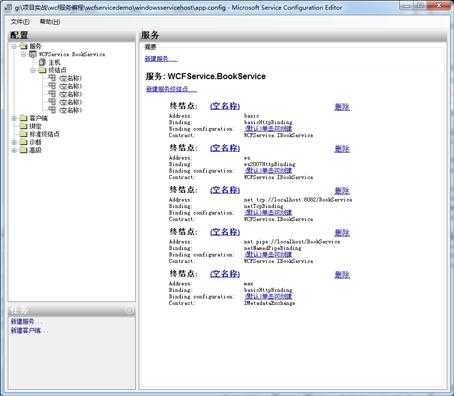
Task: Open the 文件(F) menu
Action: tap(20, 22)
